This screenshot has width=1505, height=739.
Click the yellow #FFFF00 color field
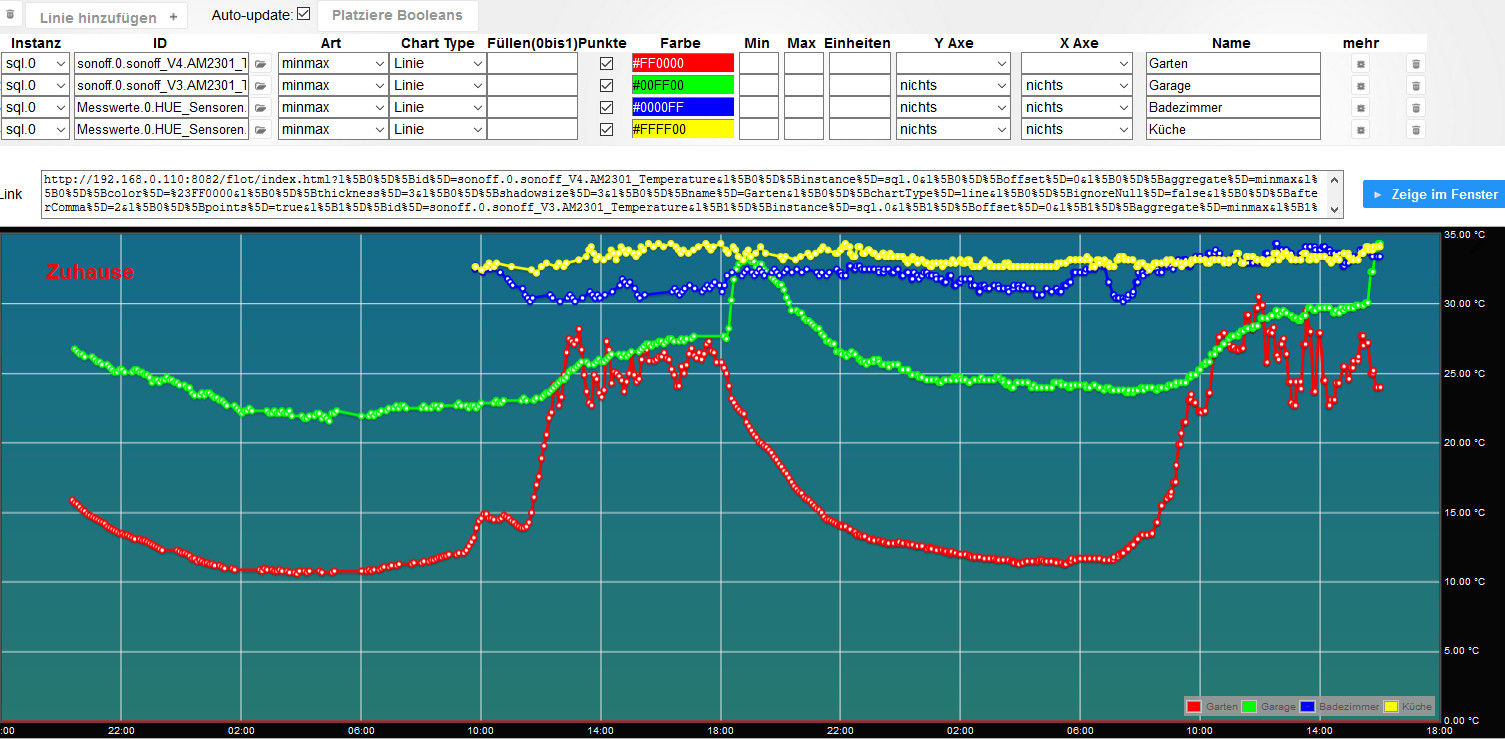tap(682, 129)
